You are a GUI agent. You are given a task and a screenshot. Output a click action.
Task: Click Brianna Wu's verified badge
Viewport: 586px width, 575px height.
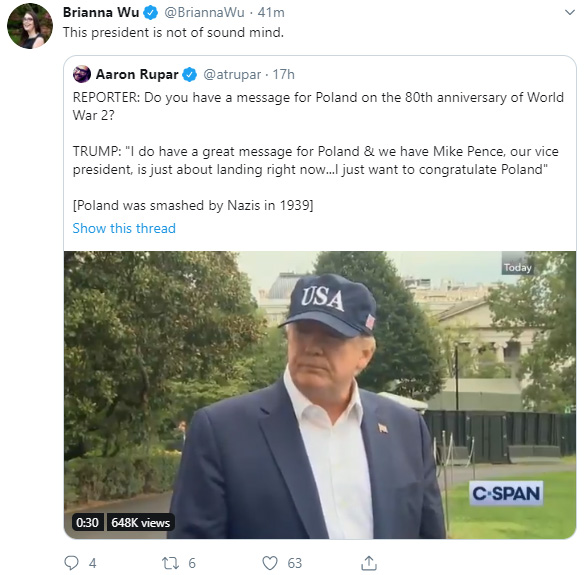151,13
